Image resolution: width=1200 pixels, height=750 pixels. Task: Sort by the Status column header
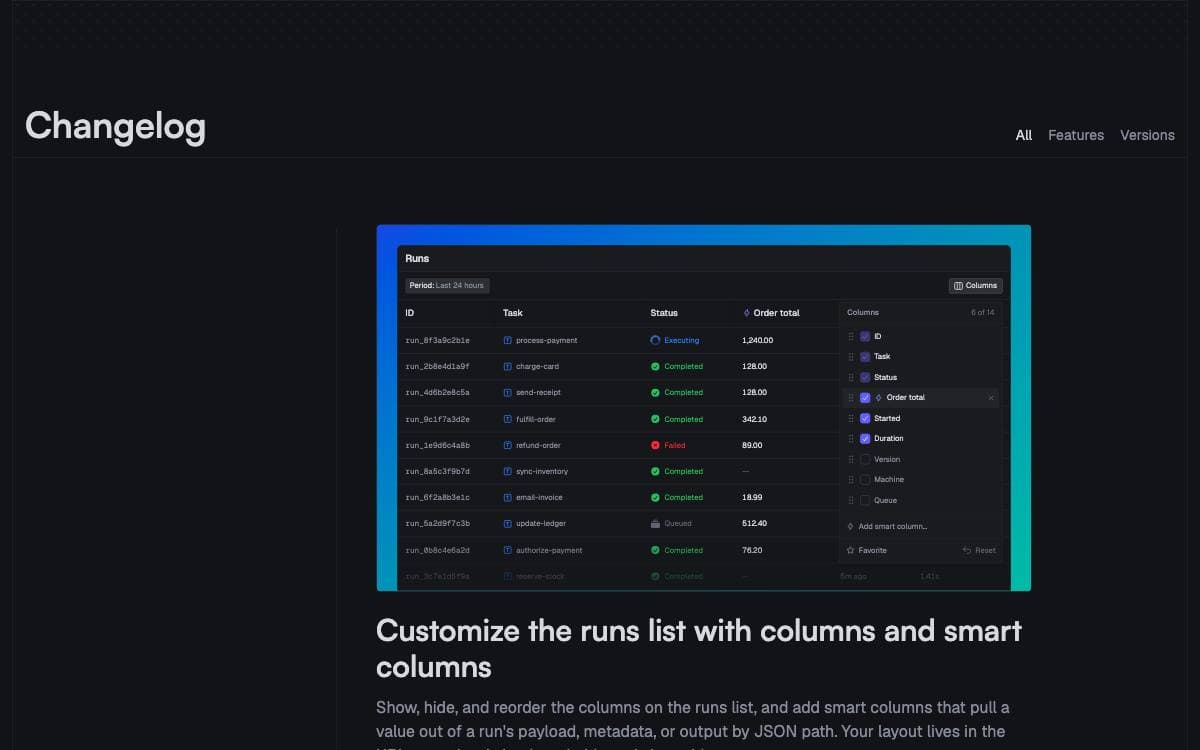coord(664,313)
